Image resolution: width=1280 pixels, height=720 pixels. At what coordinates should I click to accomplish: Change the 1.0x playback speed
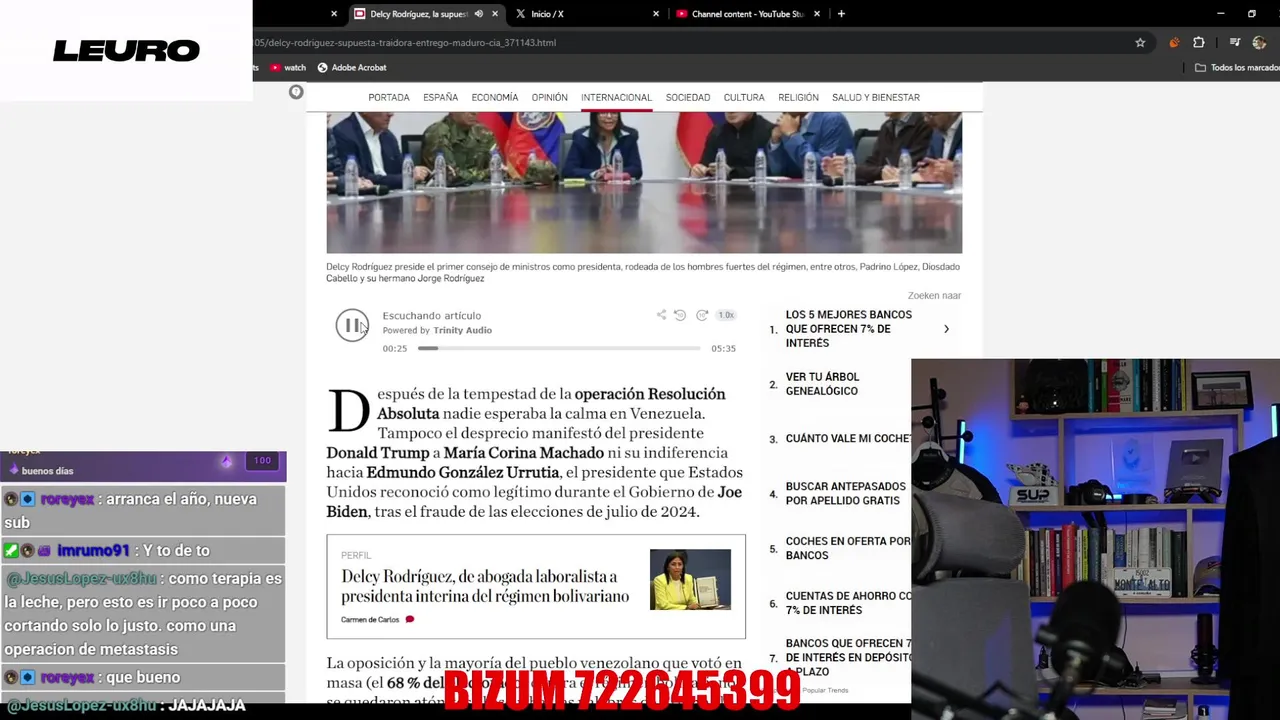(726, 315)
